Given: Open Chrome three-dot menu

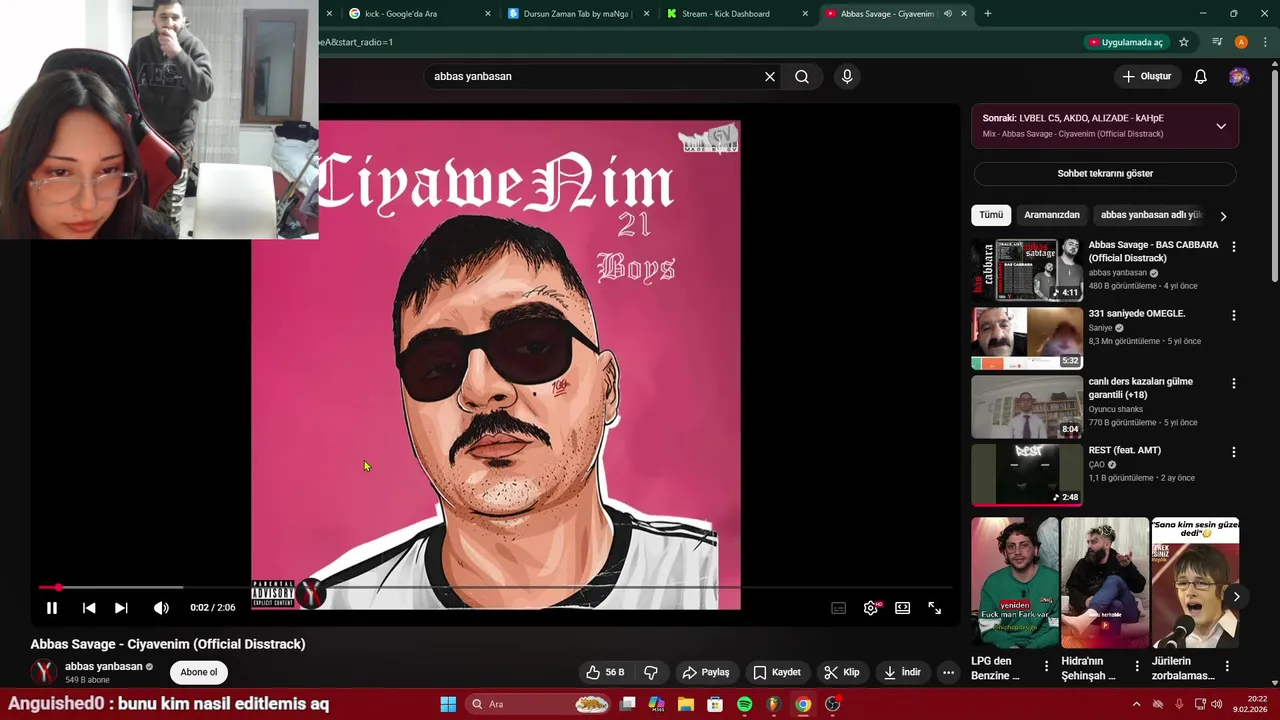Looking at the screenshot, I should (1265, 42).
